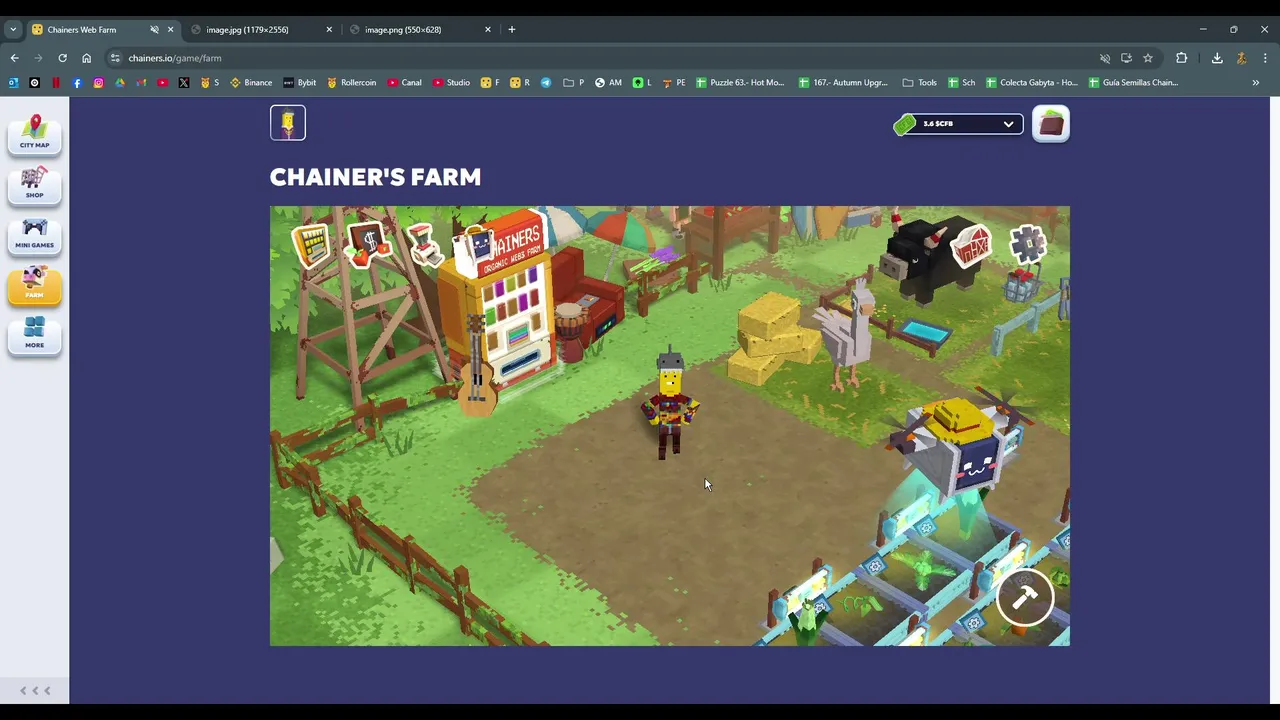Open the X (Twitter) bookmark icon
Viewport: 1280px width, 720px height.
[184, 82]
